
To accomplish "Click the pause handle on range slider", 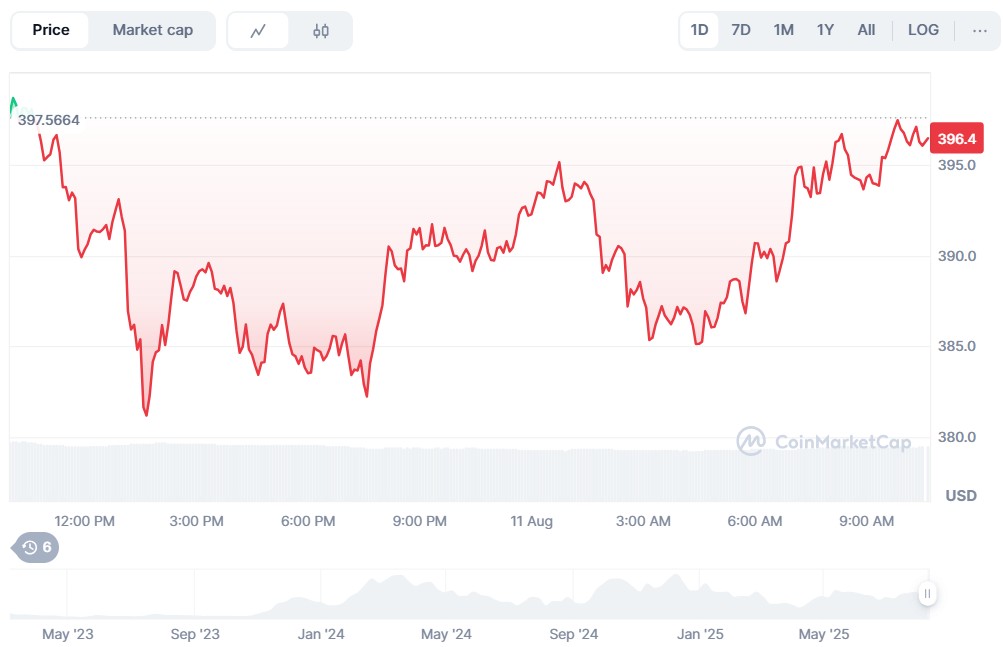I will point(928,593).
